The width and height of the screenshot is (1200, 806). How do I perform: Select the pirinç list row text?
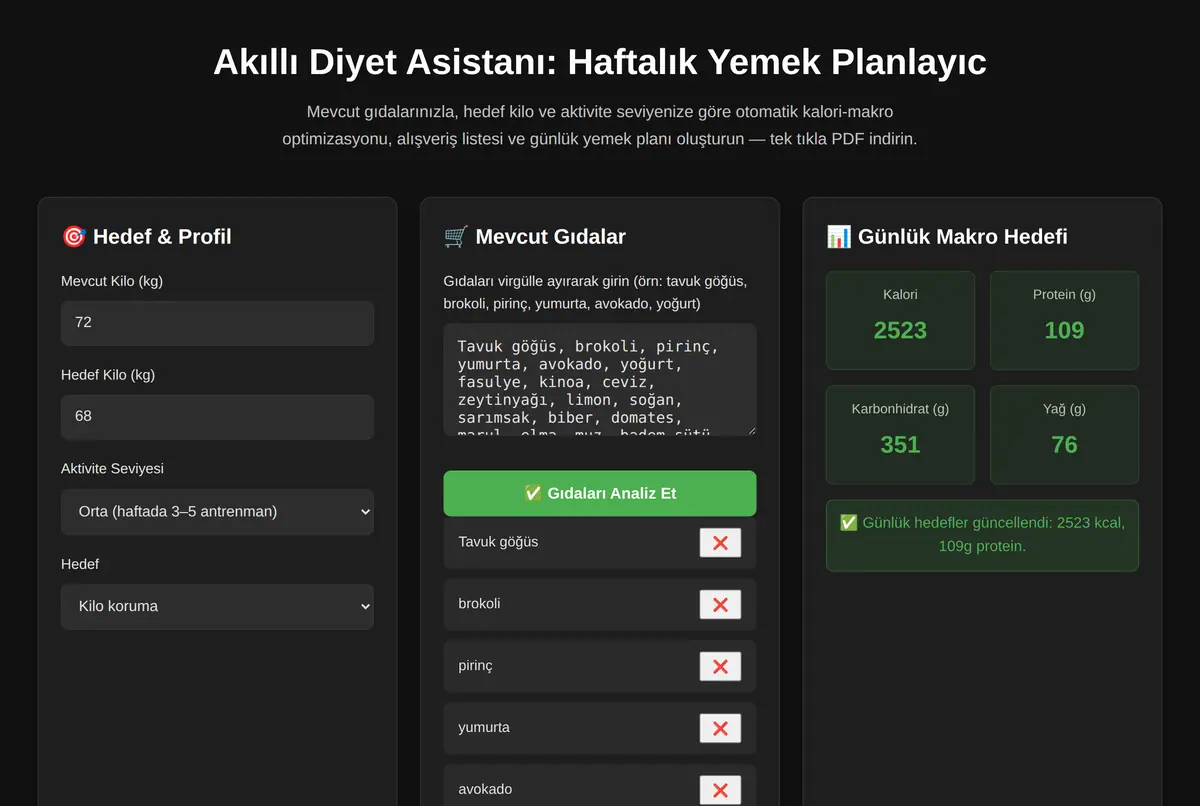pyautogui.click(x=475, y=666)
